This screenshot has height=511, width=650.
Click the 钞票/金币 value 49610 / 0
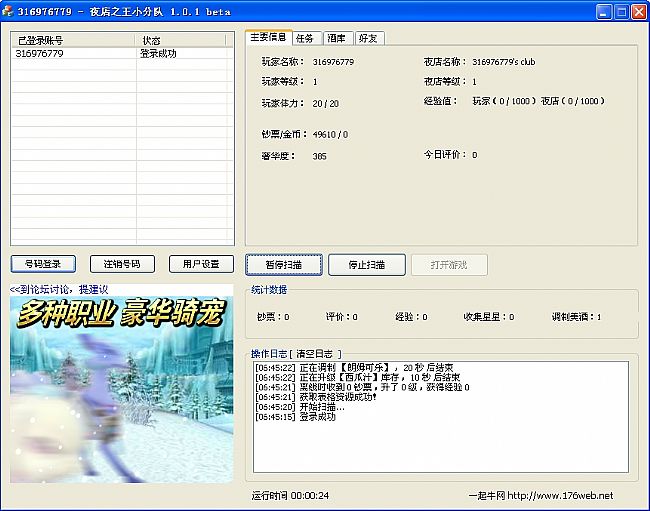(x=330, y=135)
